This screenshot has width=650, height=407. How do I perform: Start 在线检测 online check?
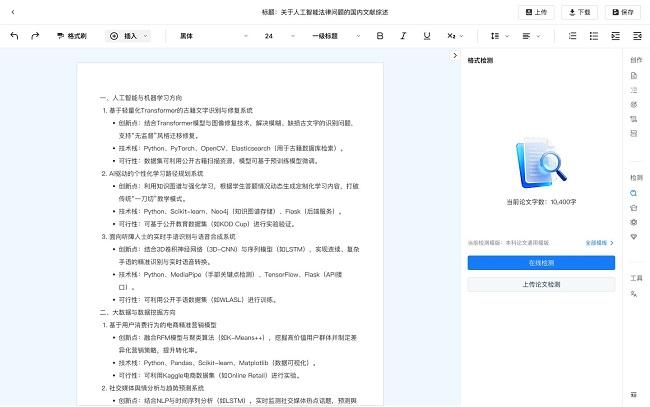pyautogui.click(x=541, y=262)
